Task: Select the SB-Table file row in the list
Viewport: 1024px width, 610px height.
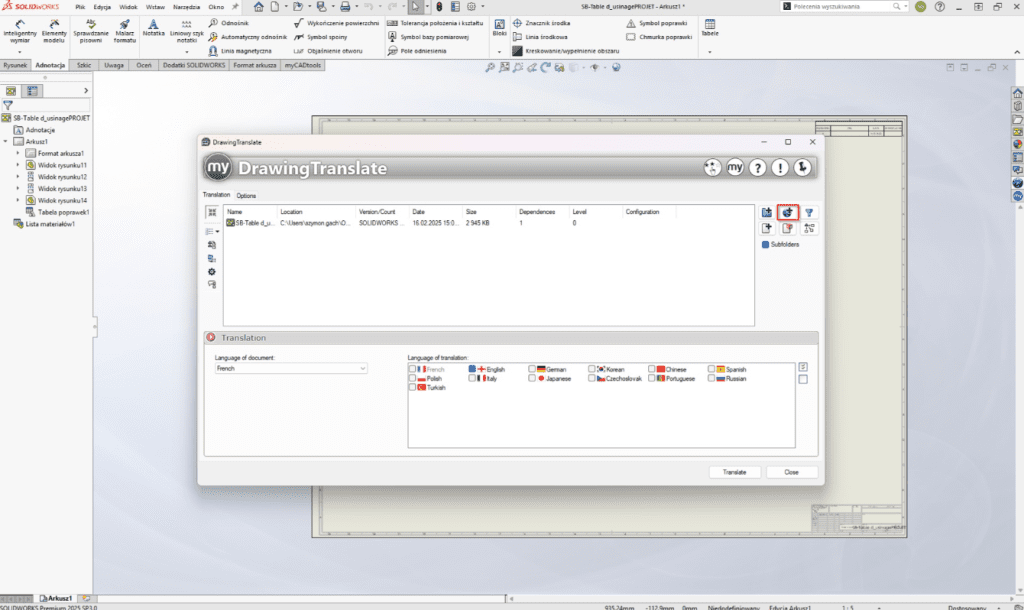Action: (488, 223)
